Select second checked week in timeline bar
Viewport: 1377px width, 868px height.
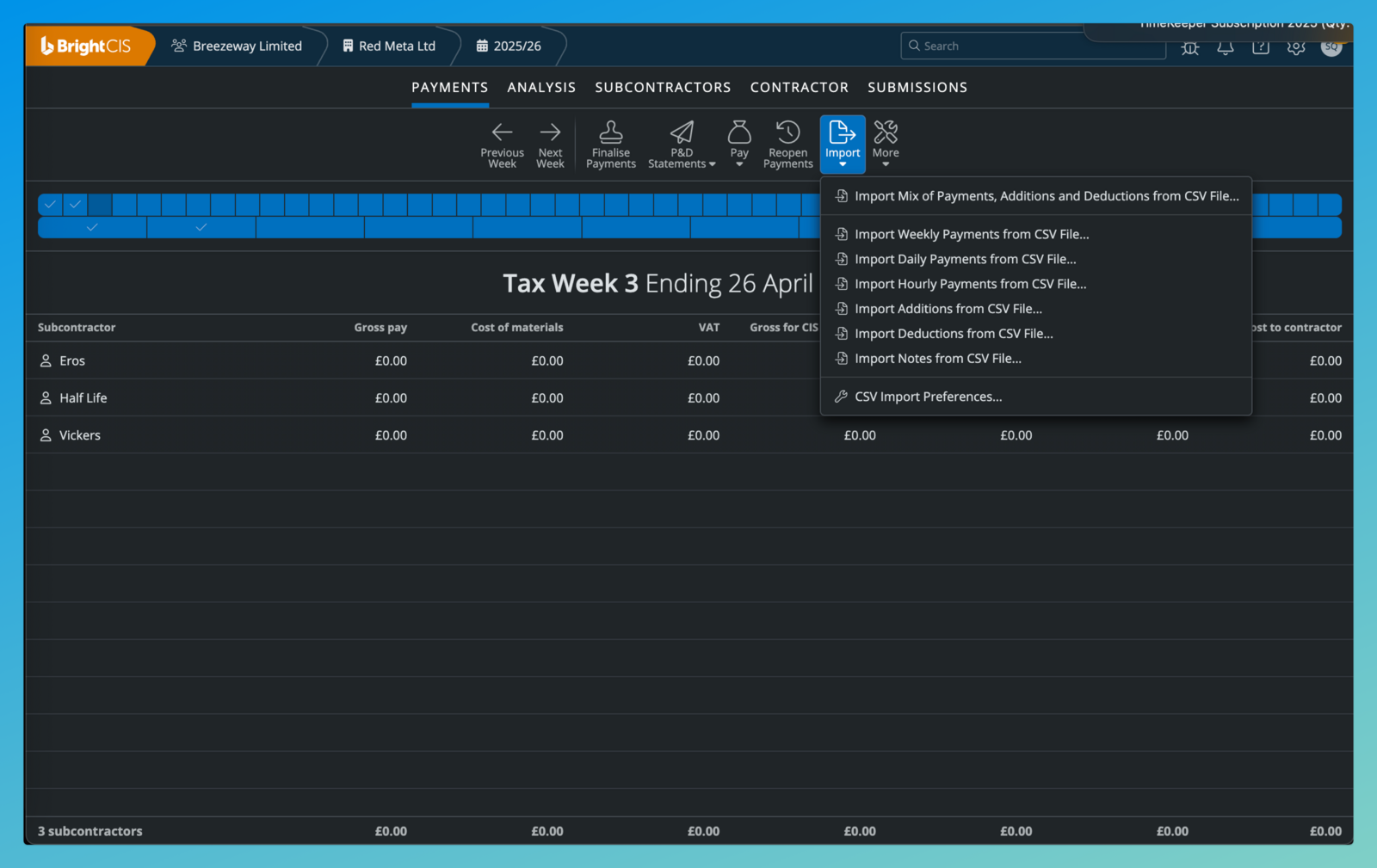click(x=76, y=205)
